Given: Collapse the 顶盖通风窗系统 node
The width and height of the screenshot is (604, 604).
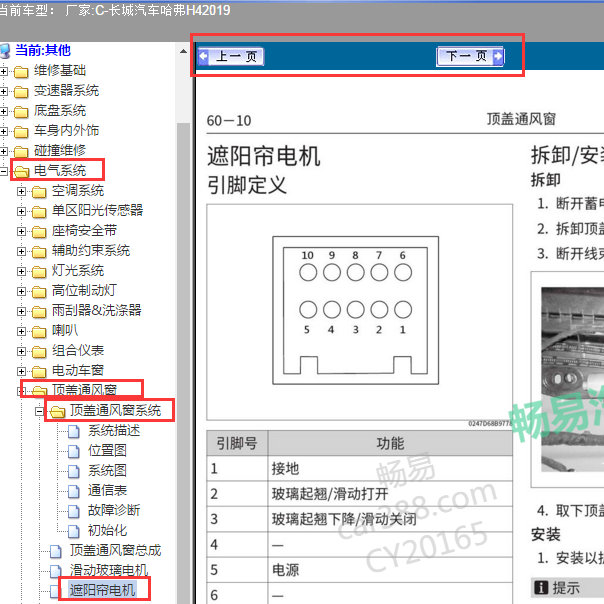Looking at the screenshot, I should point(39,411).
